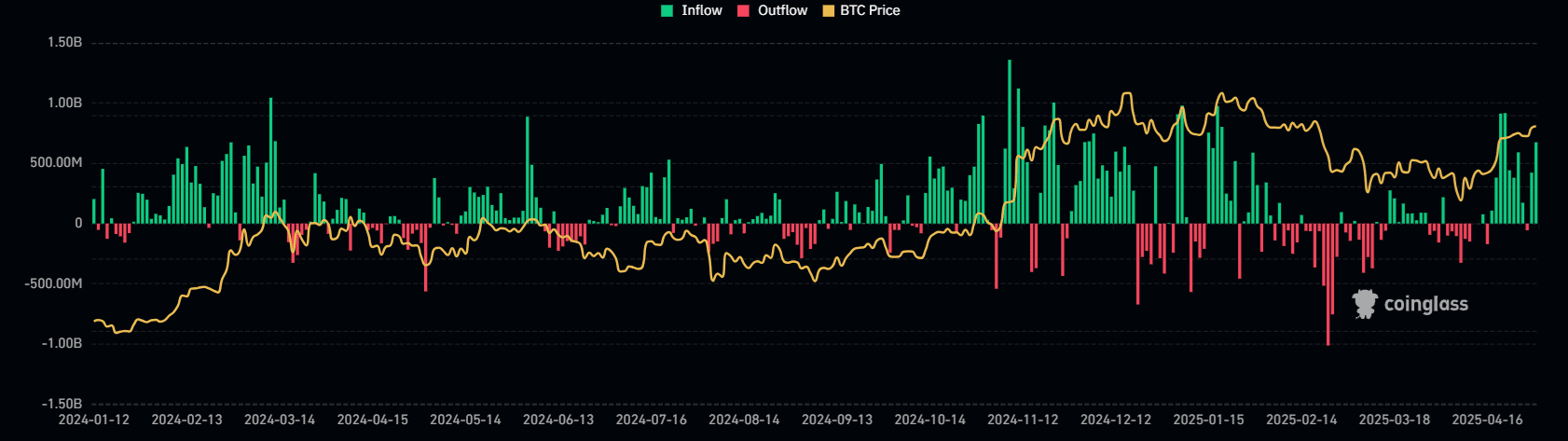Toggle the Inflow legend series

tap(701, 10)
